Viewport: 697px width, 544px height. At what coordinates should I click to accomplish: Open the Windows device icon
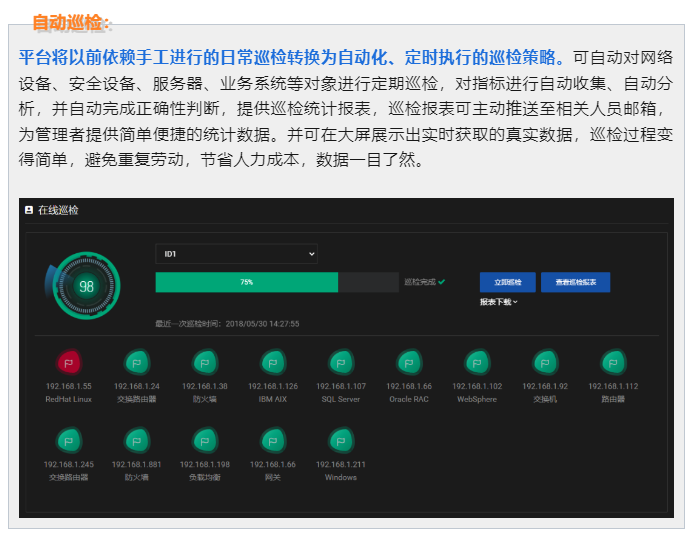[x=341, y=440]
